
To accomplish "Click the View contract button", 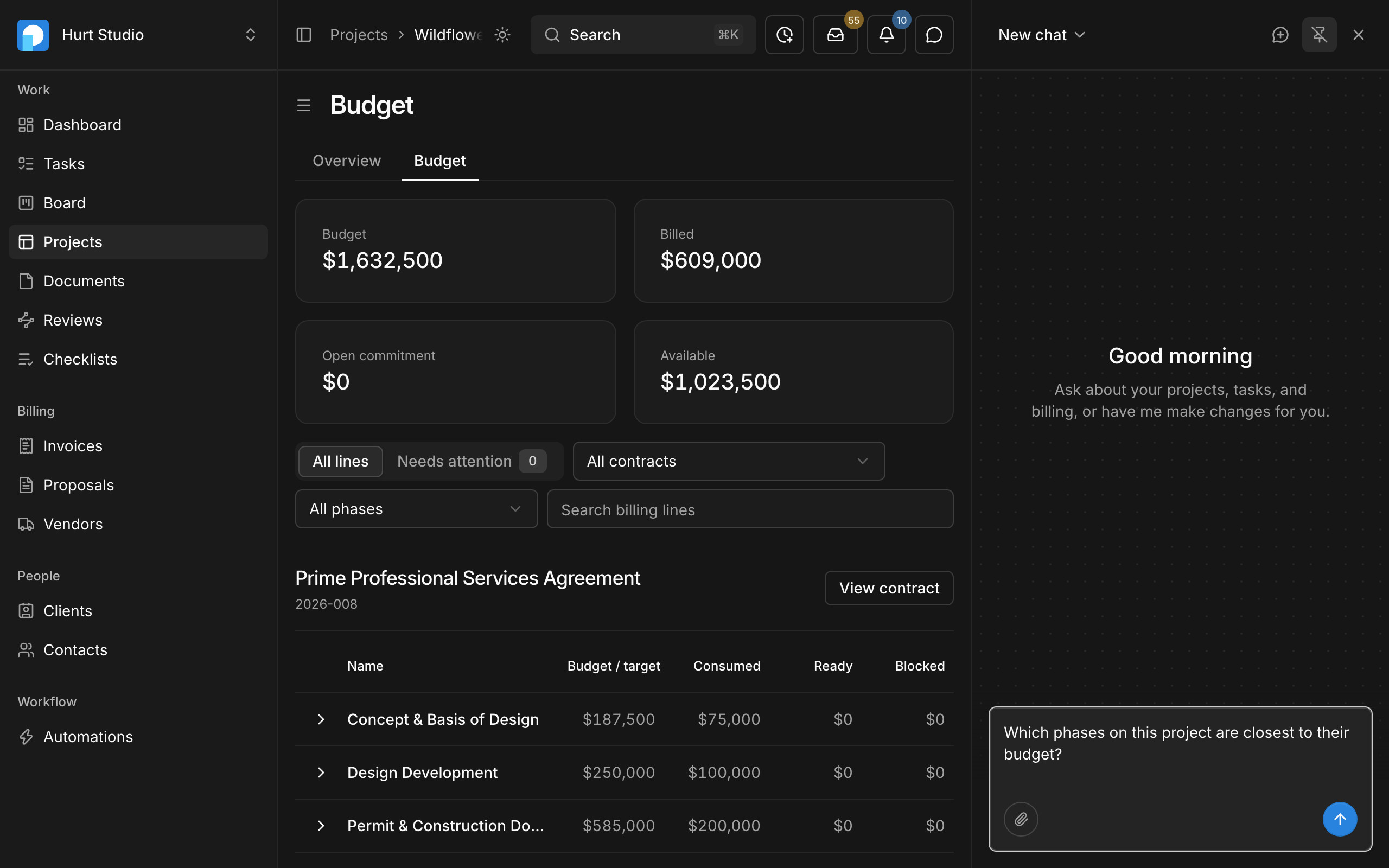I will pos(889,588).
